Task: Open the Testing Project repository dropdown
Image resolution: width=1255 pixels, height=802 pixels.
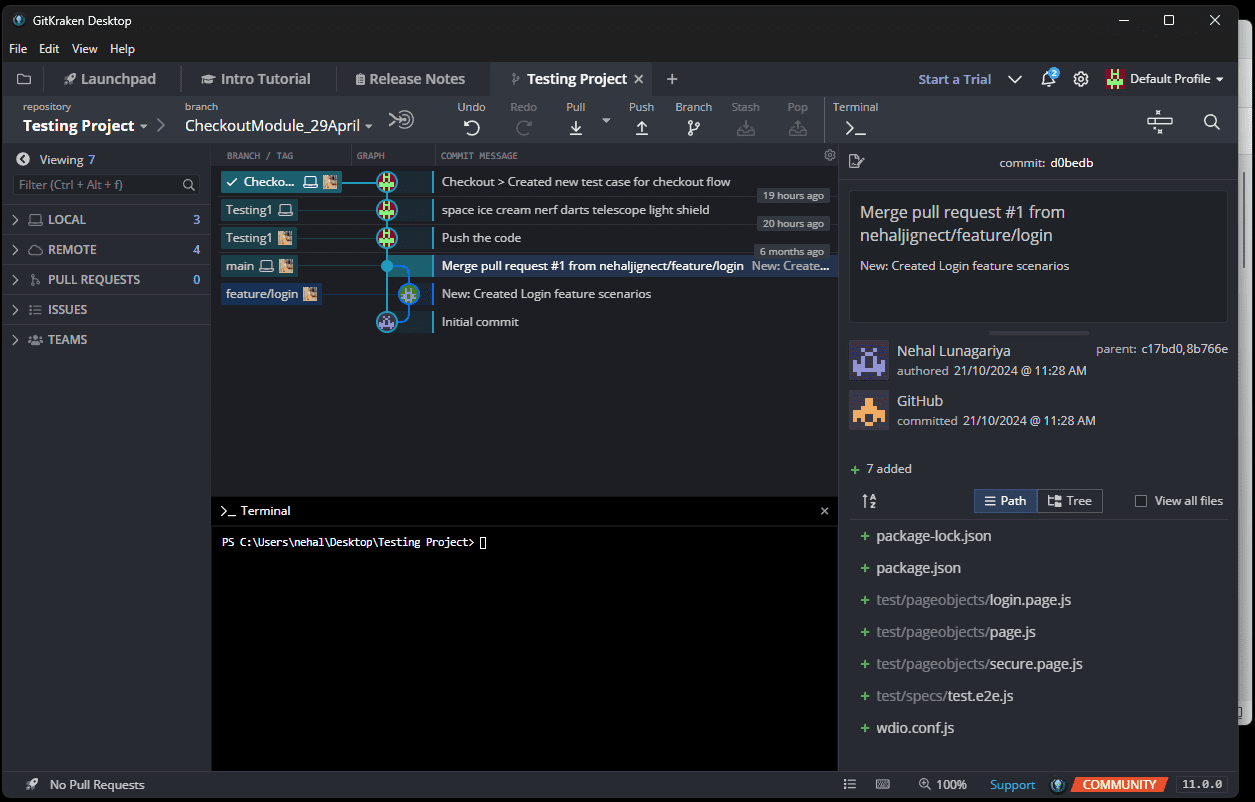Action: tap(85, 126)
